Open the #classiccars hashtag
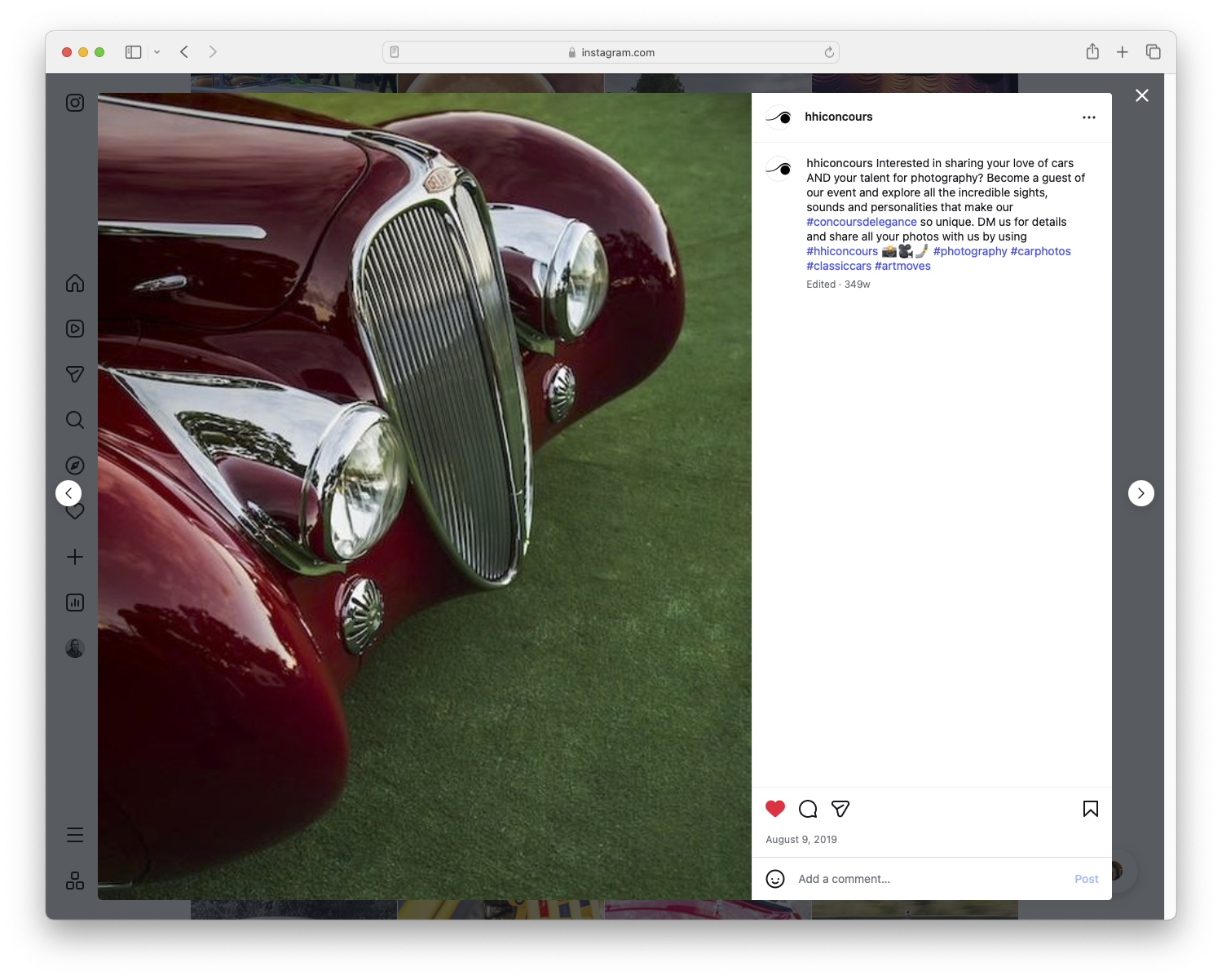1222x980 pixels. 839,266
